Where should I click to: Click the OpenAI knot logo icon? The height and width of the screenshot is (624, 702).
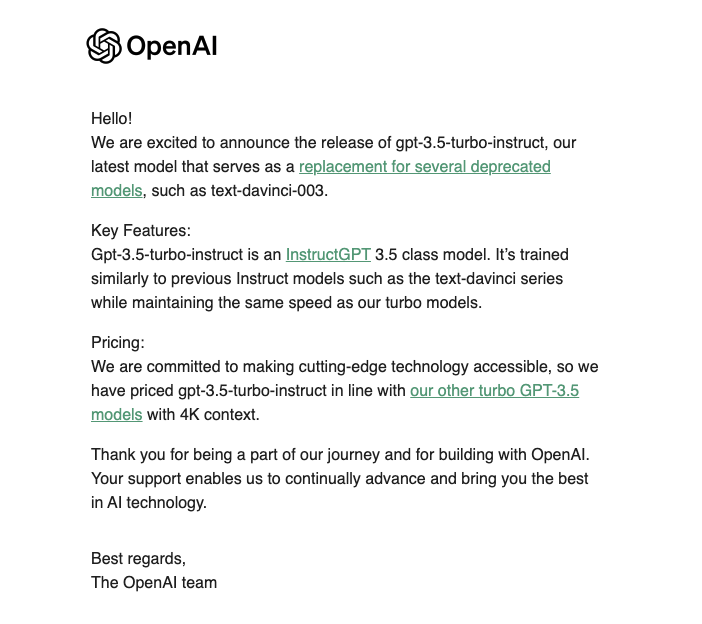(103, 46)
